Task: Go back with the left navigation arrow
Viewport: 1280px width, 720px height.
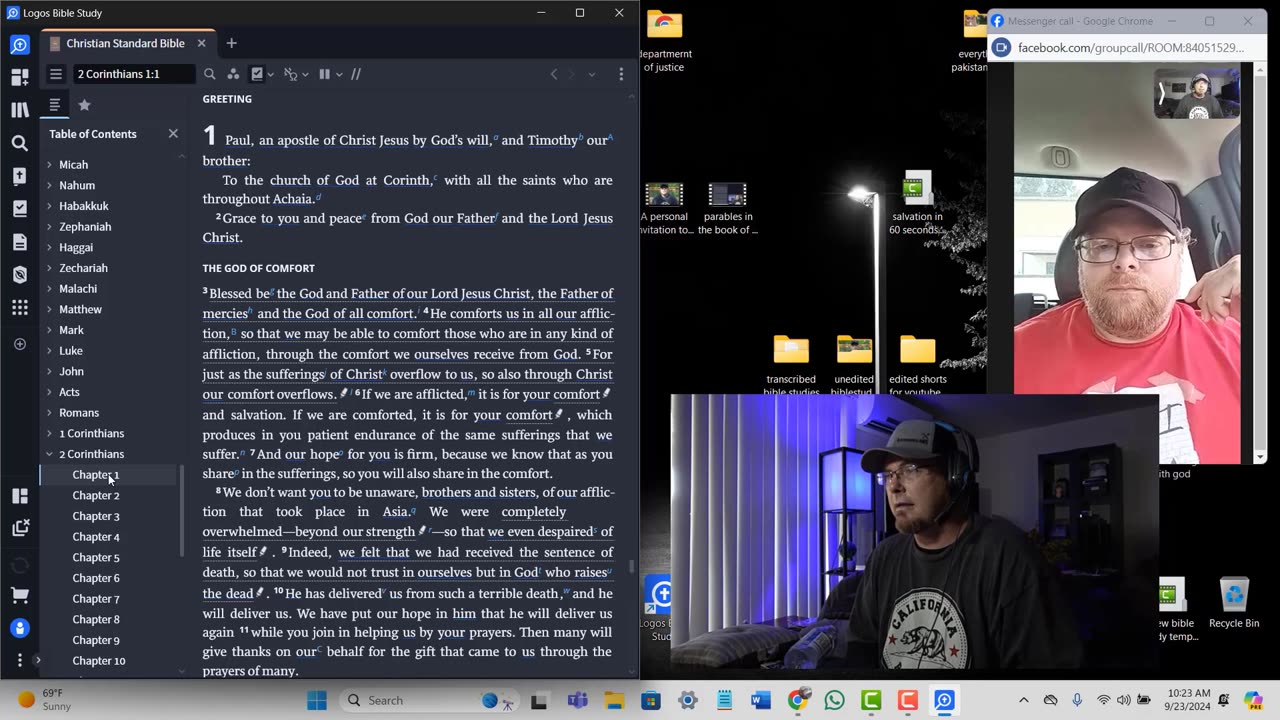Action: 554,74
